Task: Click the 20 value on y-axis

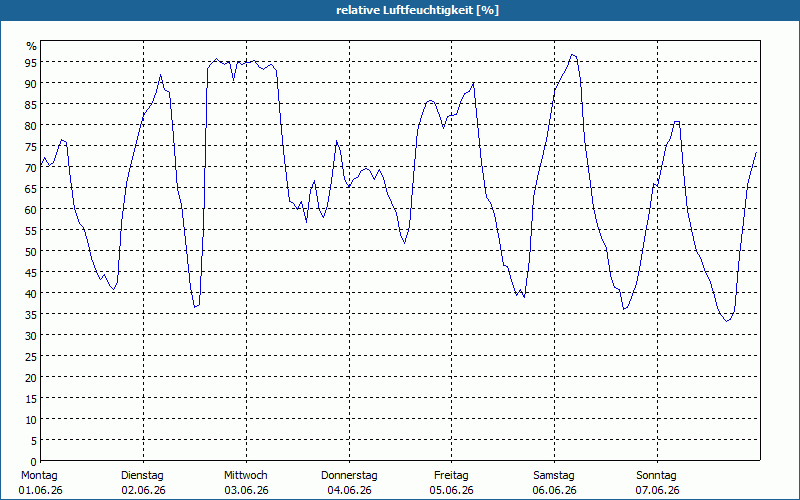Action: coord(31,377)
